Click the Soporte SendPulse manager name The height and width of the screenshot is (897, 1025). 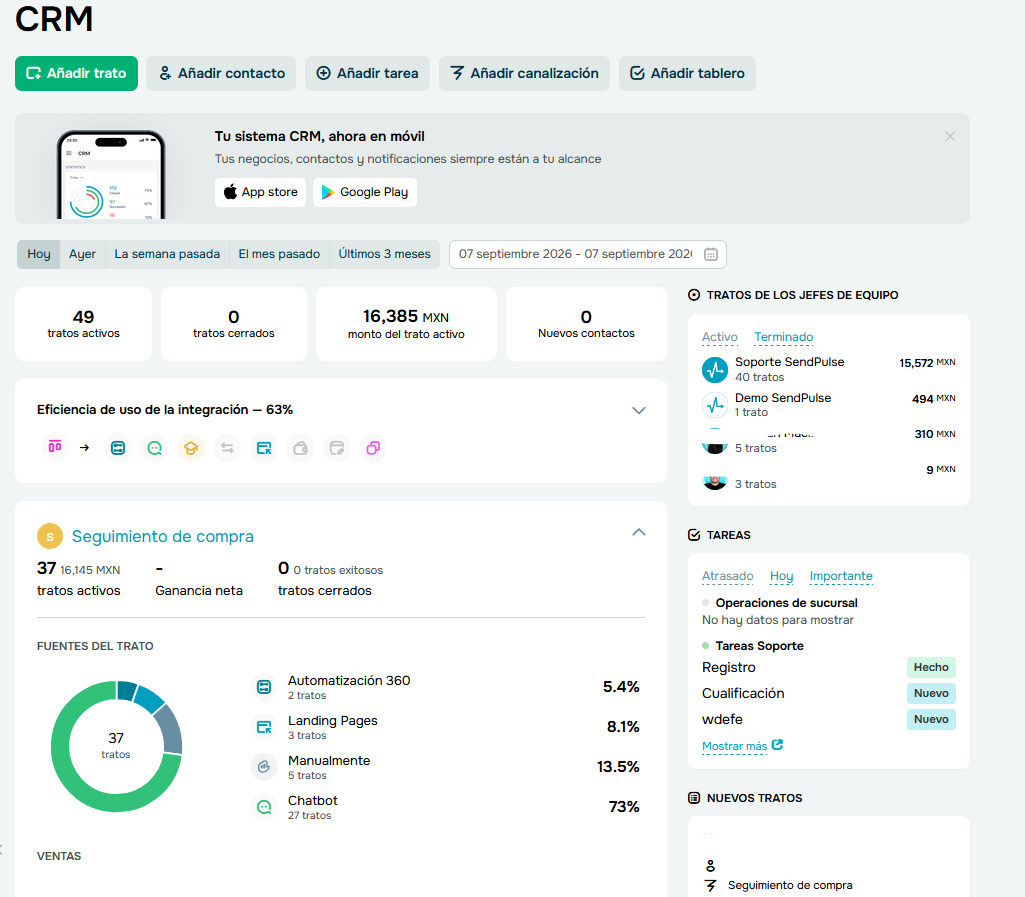790,362
